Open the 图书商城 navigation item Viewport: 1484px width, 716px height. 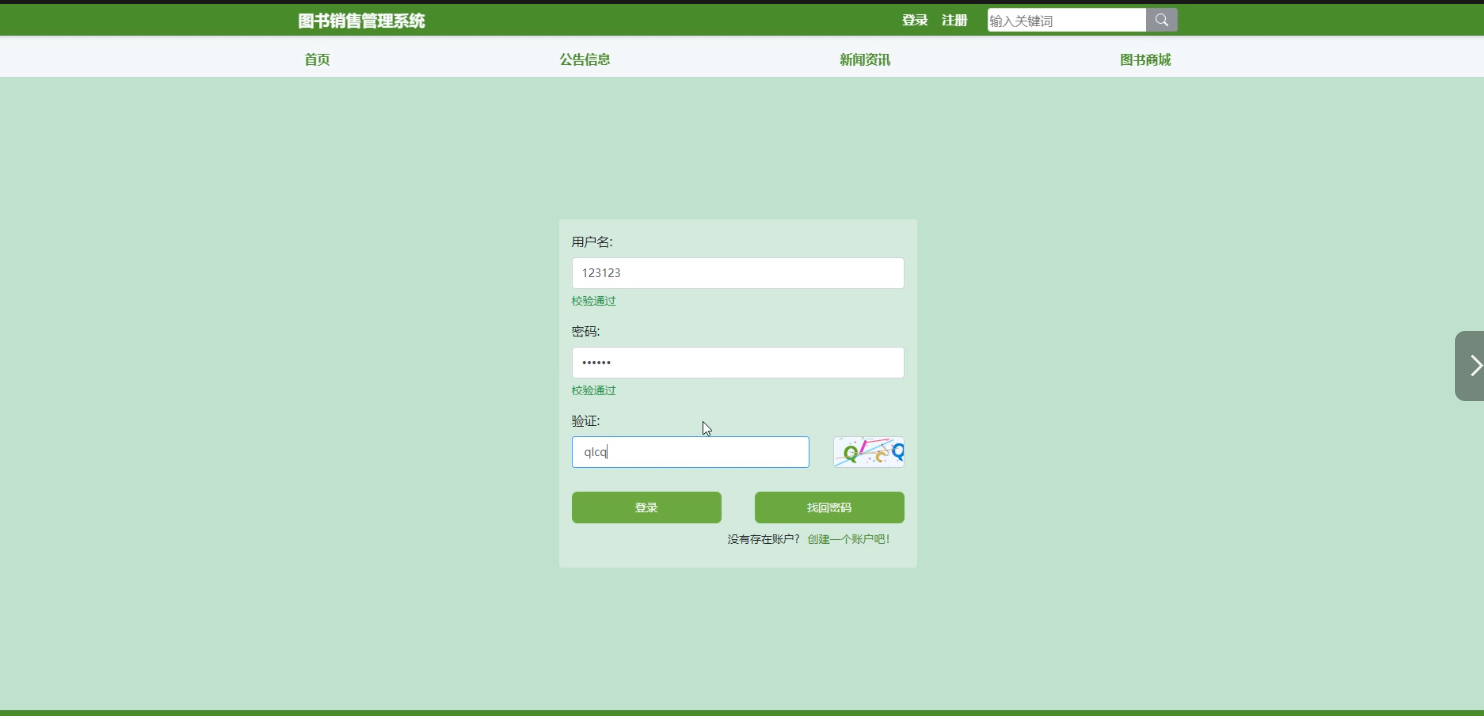1145,60
